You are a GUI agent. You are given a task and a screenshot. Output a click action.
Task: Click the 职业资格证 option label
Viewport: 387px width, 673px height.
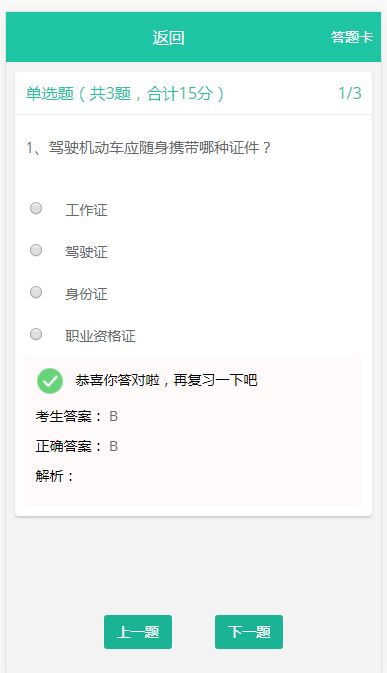pyautogui.click(x=100, y=336)
